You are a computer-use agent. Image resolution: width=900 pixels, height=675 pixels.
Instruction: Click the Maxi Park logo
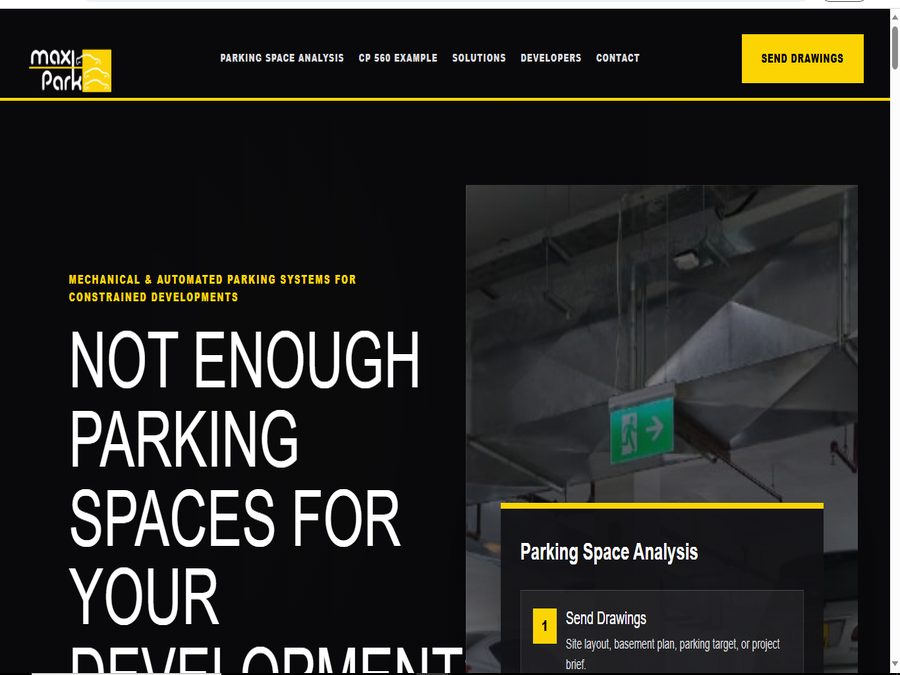pos(70,70)
